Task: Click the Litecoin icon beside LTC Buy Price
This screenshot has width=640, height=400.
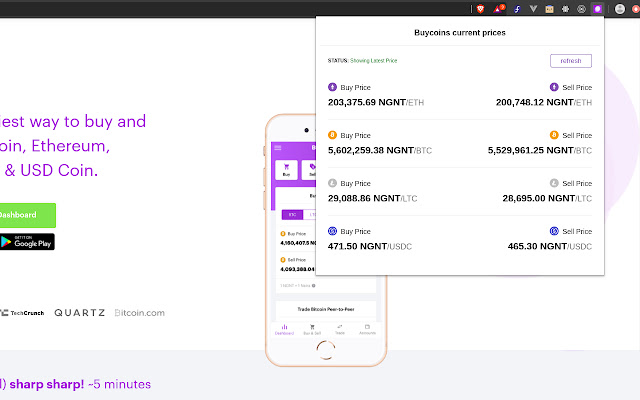Action: click(x=332, y=183)
